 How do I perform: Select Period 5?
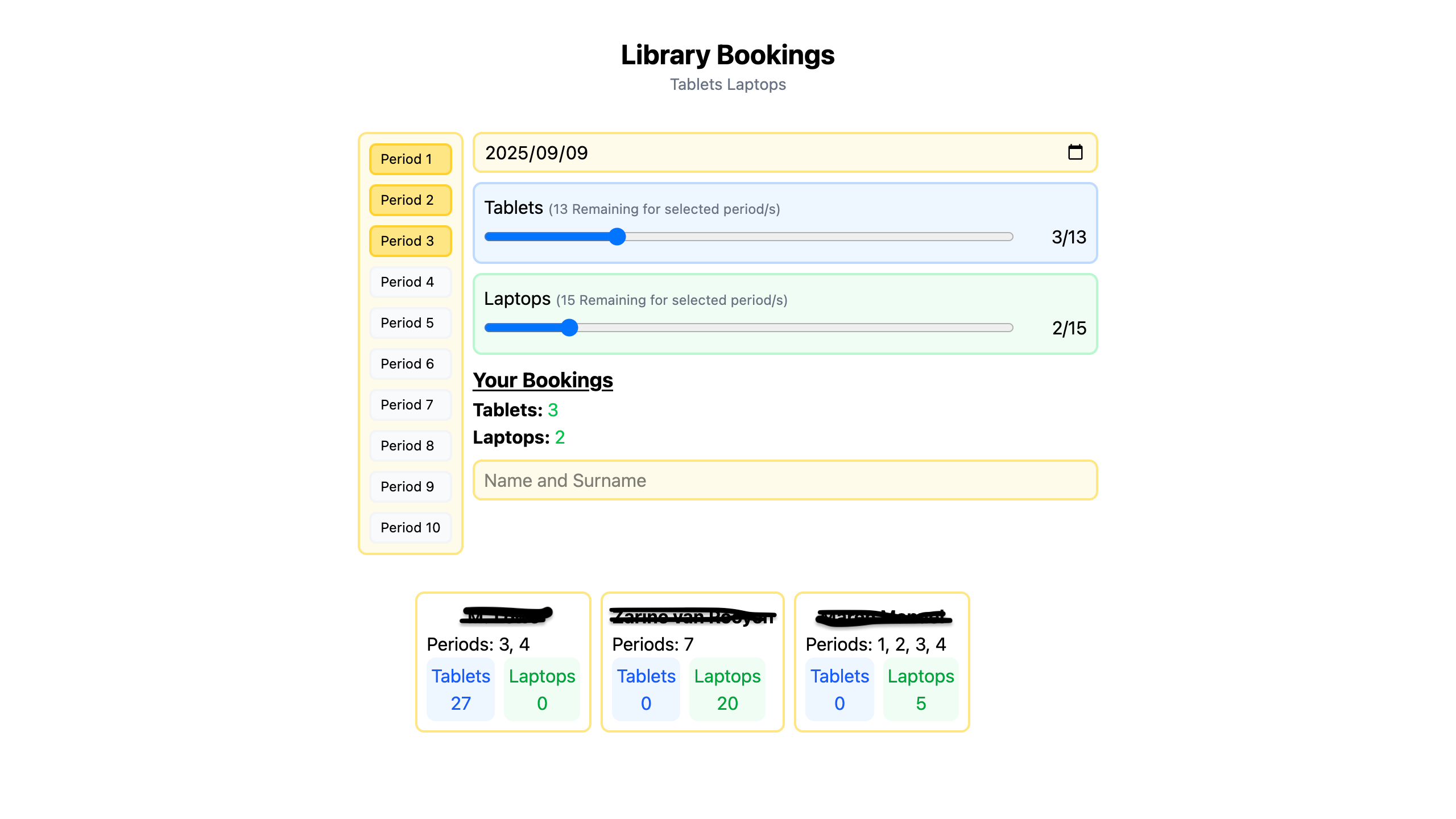(410, 322)
